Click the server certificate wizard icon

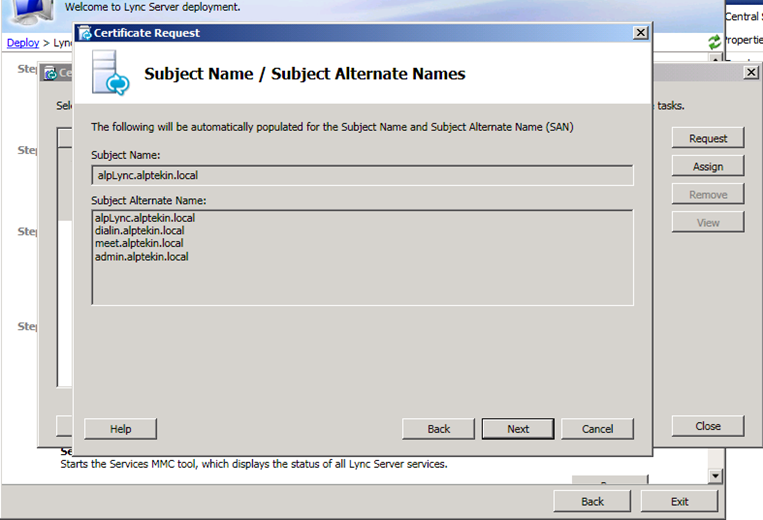(110, 72)
